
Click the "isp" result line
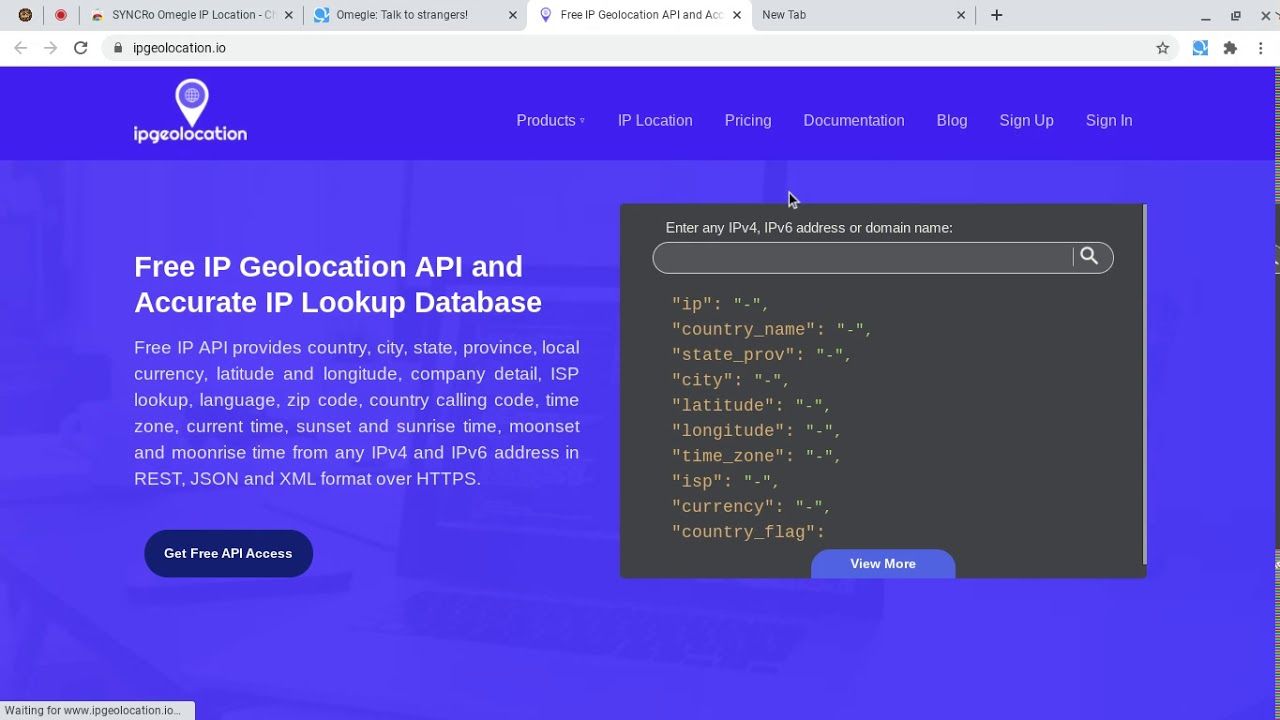(x=726, y=482)
